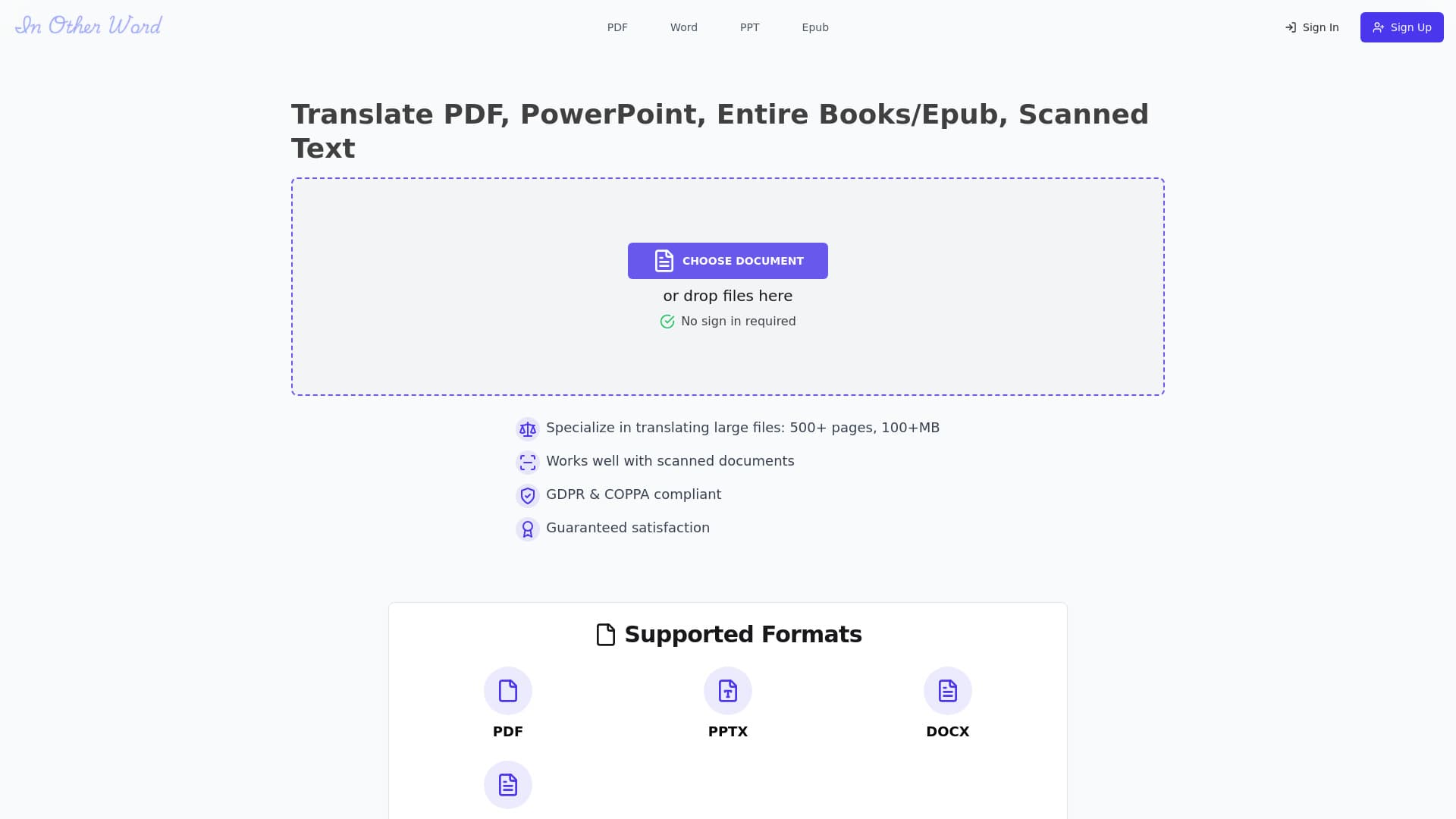Click the Sign Up button
Image resolution: width=1456 pixels, height=819 pixels.
(x=1401, y=27)
